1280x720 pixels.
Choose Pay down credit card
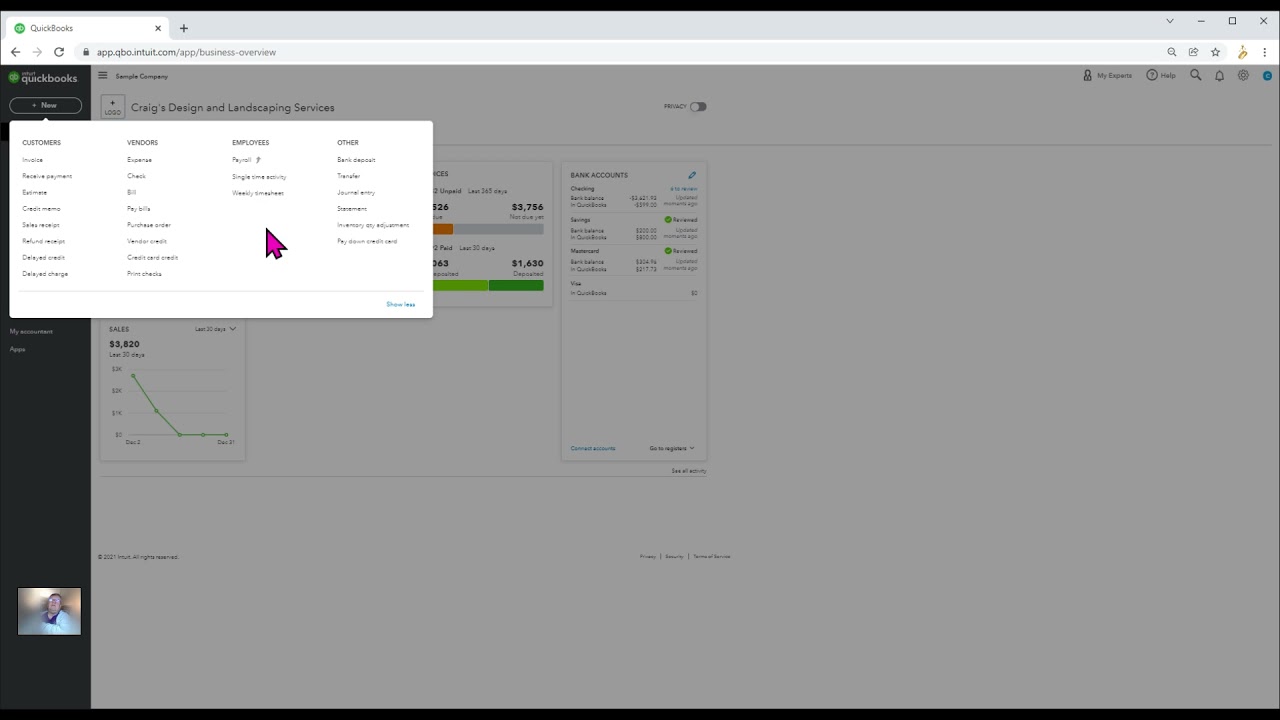[x=367, y=241]
